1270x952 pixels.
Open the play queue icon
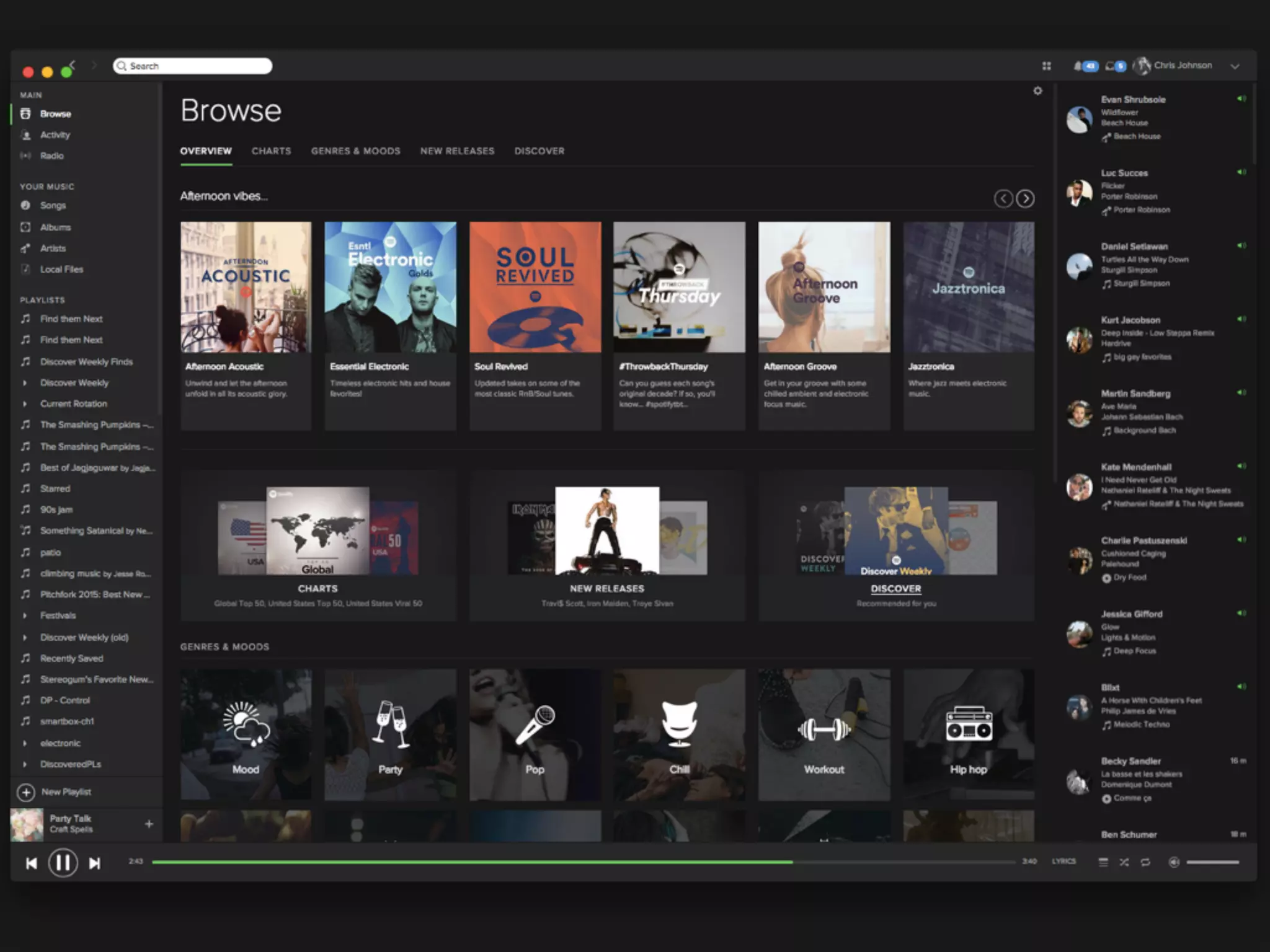pyautogui.click(x=1103, y=862)
